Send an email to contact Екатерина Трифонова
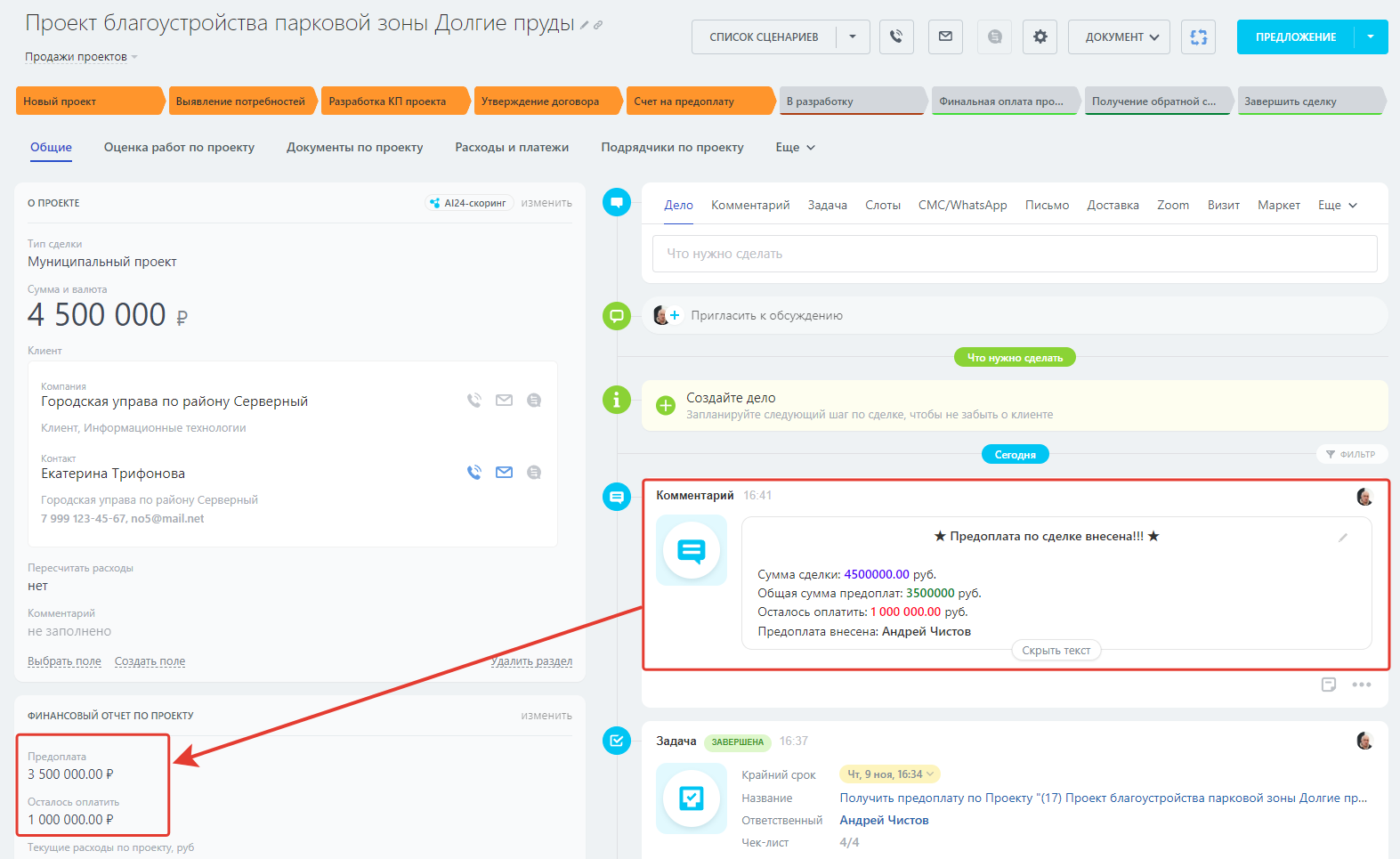1400x859 pixels. (x=504, y=473)
